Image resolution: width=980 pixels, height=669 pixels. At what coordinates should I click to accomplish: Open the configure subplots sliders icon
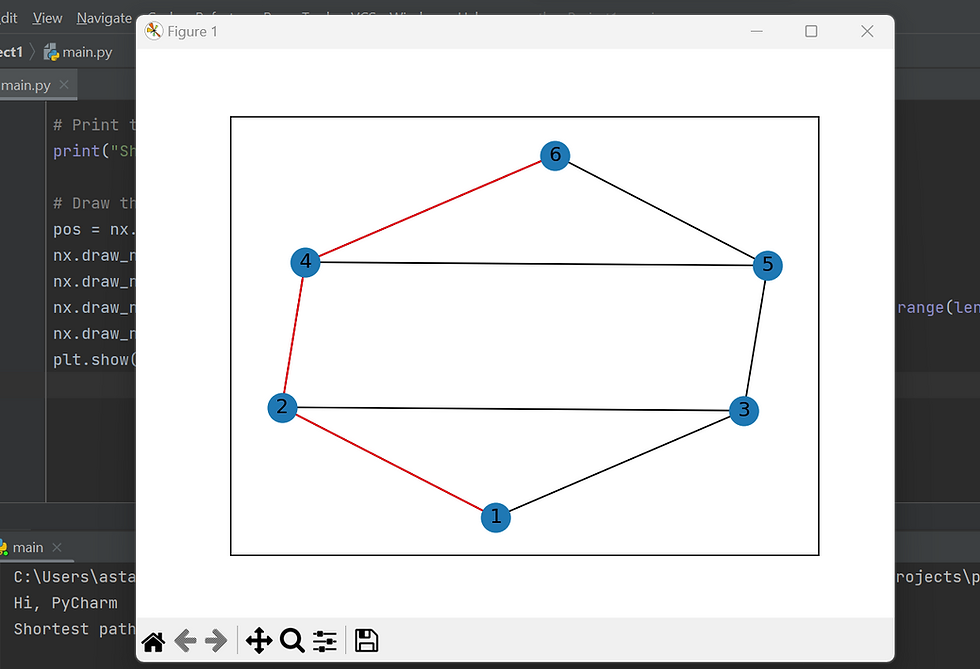324,640
